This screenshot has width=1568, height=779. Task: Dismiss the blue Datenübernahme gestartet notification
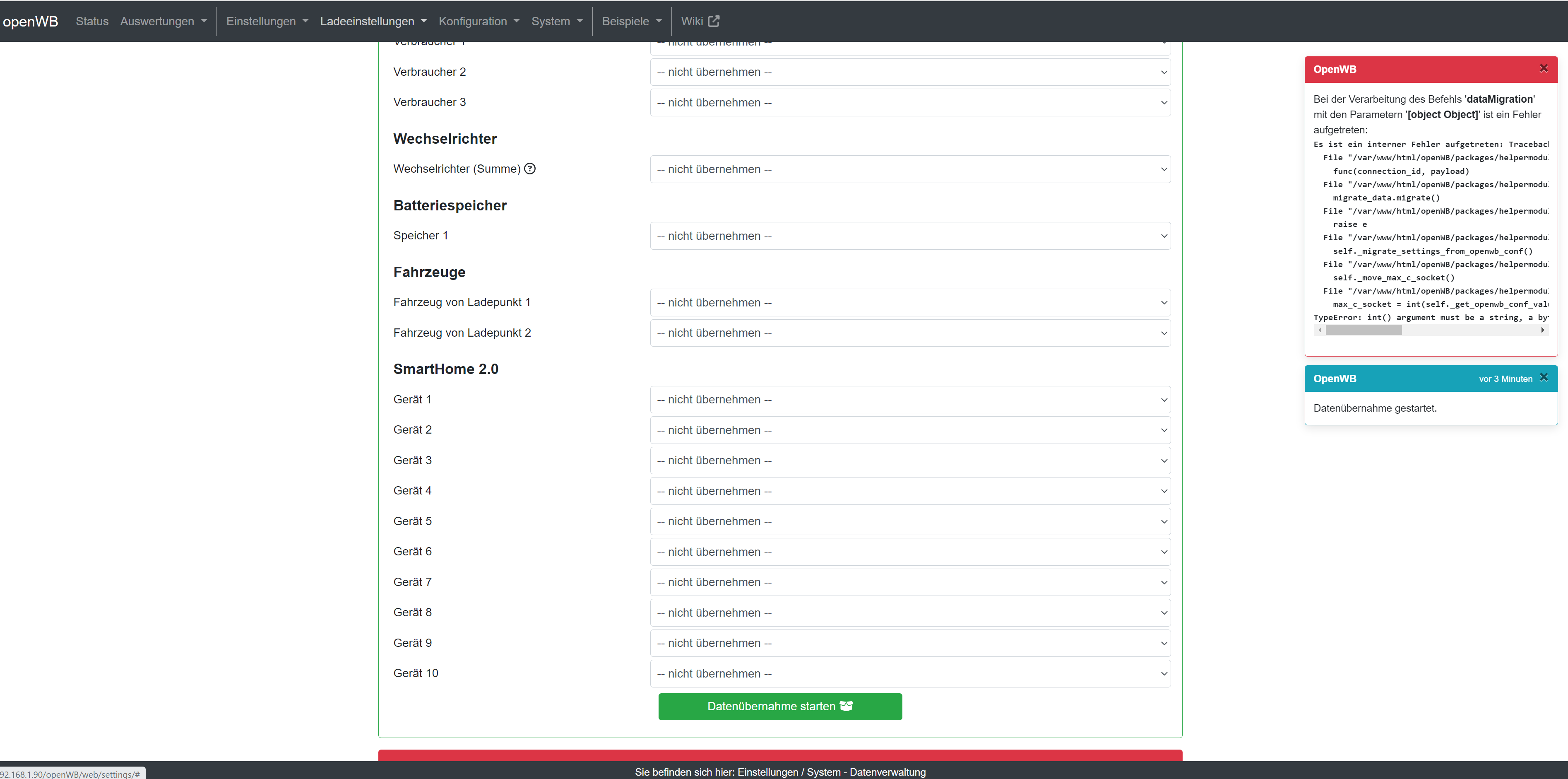(x=1543, y=378)
